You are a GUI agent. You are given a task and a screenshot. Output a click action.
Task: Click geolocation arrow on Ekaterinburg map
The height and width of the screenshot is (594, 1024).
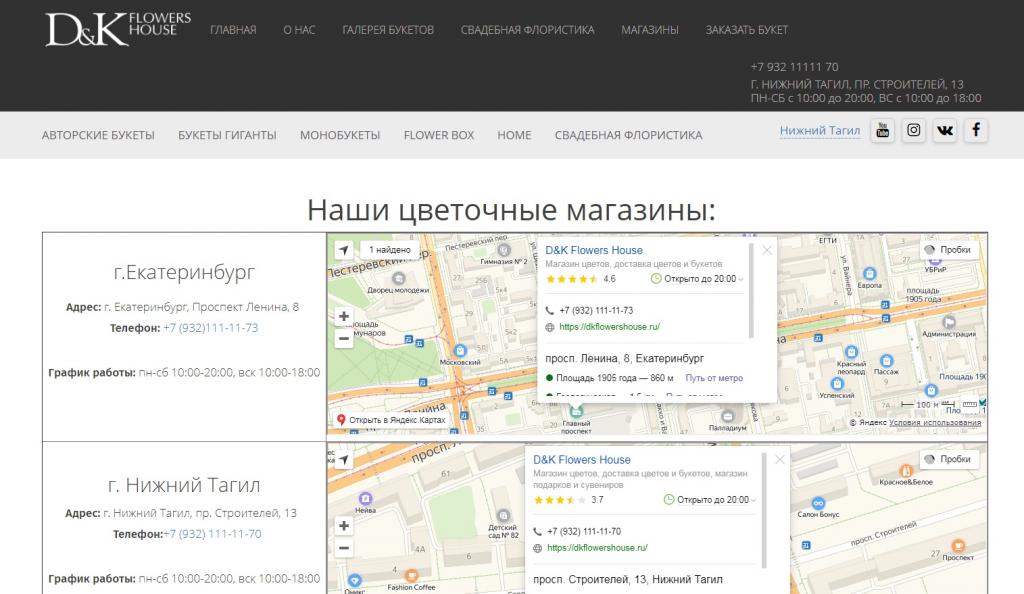[x=344, y=250]
